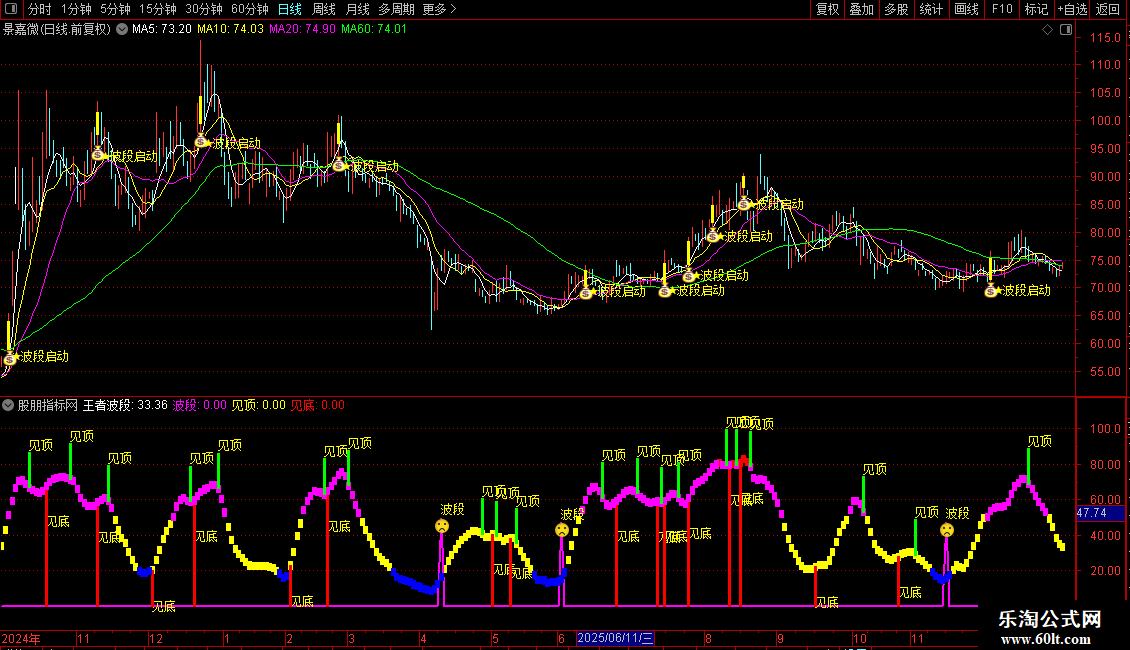Image resolution: width=1130 pixels, height=650 pixels.
Task: Expand the 更多 periods menu
Action: click(439, 9)
